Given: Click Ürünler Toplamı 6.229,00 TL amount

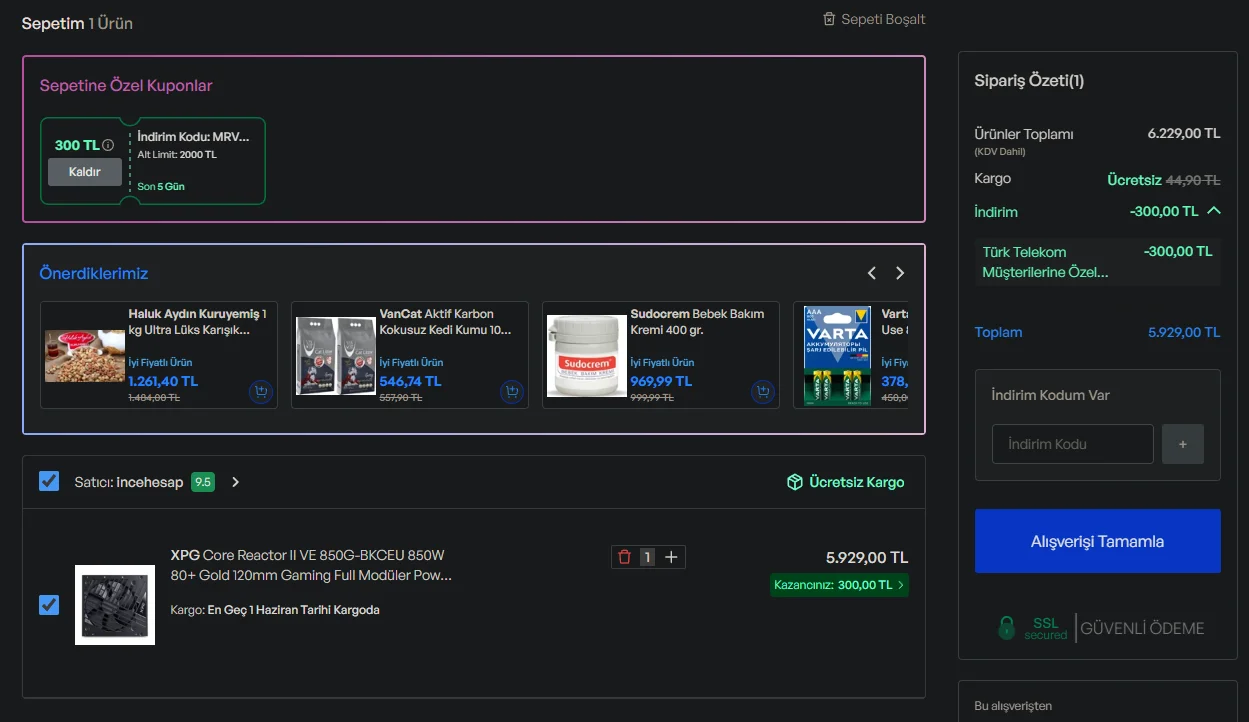Looking at the screenshot, I should pyautogui.click(x=1184, y=133).
